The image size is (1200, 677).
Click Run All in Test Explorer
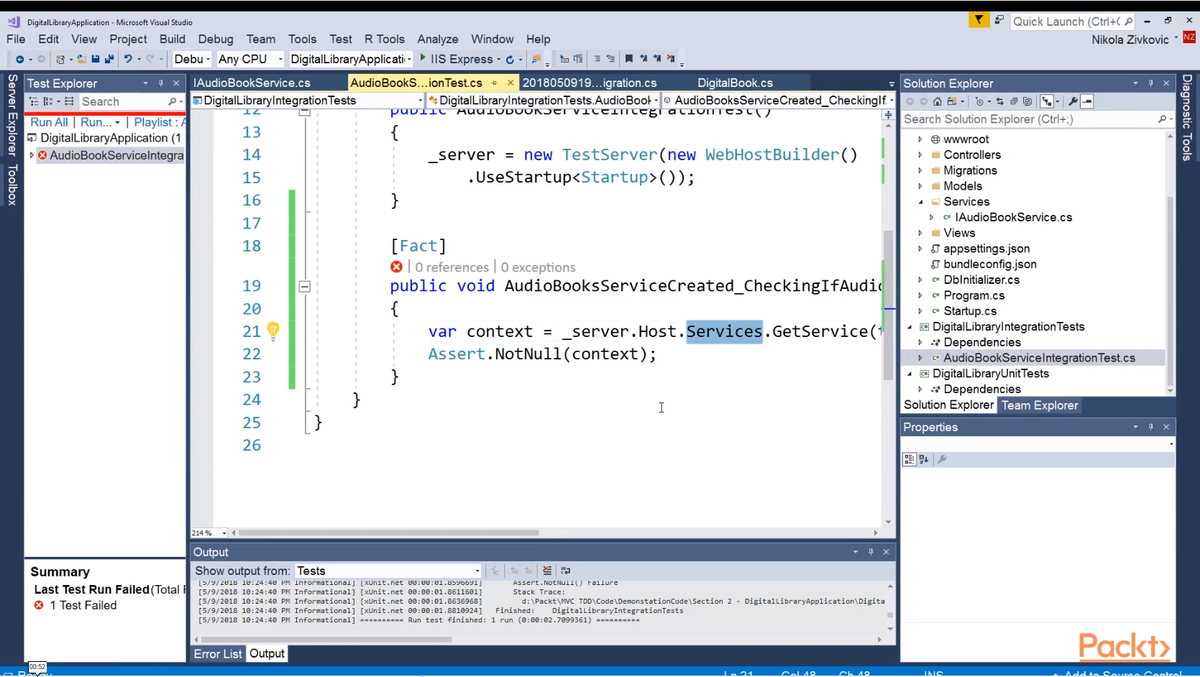(x=49, y=122)
